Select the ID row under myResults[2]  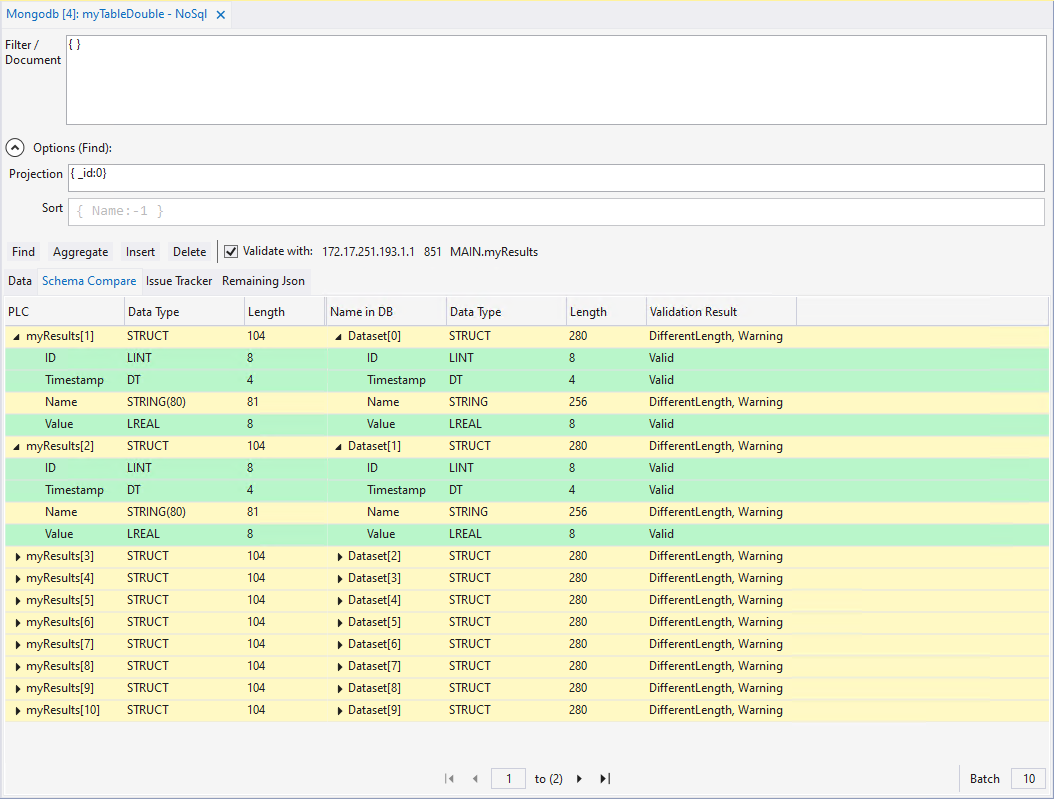[x=527, y=468]
